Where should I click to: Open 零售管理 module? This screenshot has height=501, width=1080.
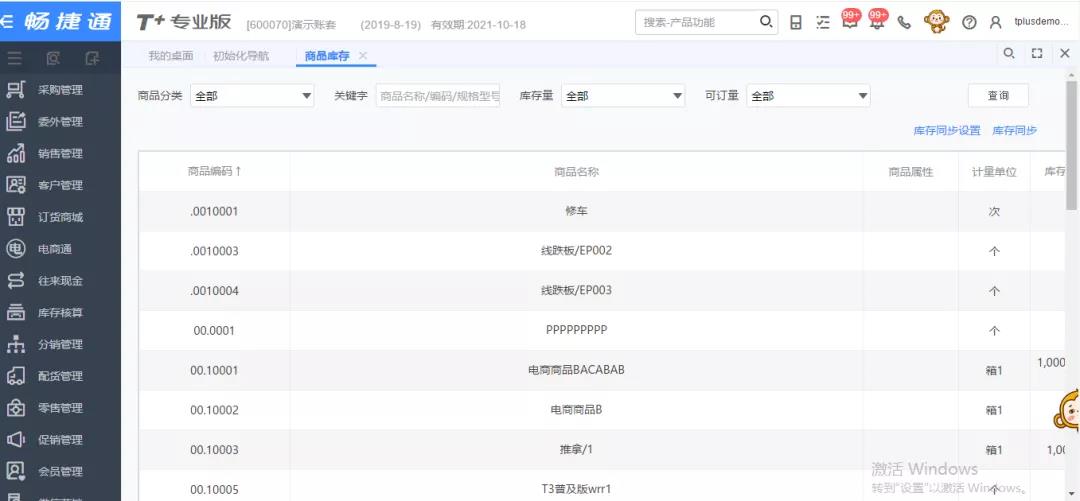[x=60, y=408]
